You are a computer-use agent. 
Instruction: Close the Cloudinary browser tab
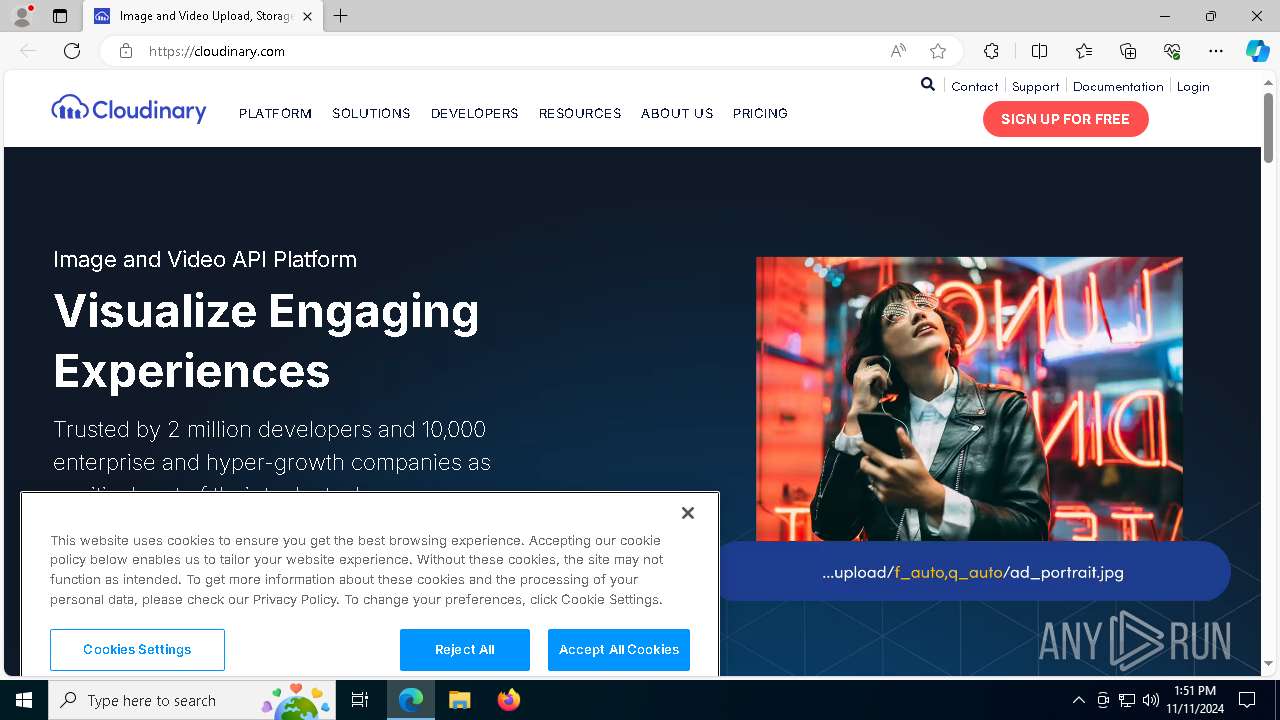point(307,16)
